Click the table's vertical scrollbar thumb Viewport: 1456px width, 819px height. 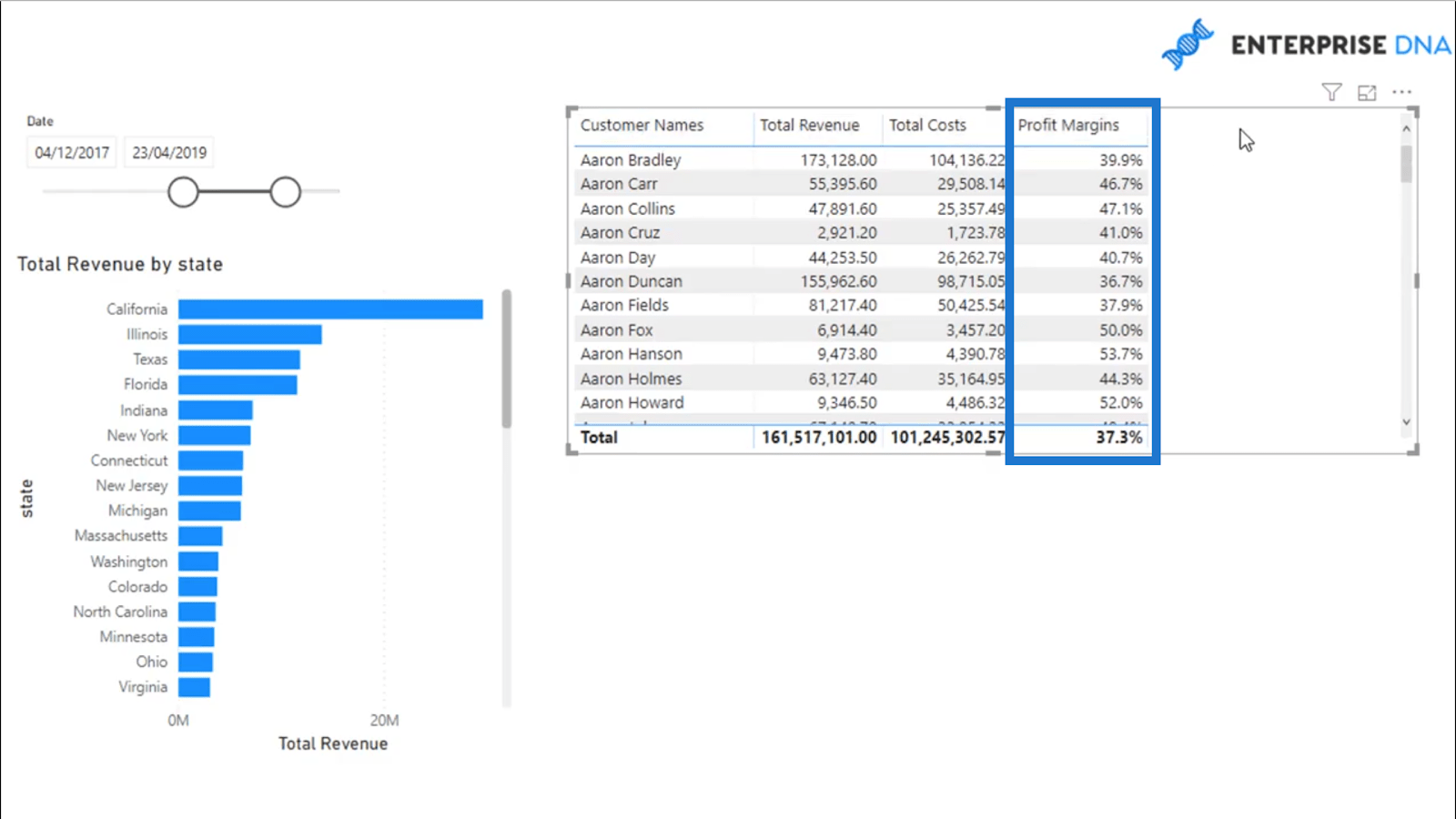pos(1406,164)
